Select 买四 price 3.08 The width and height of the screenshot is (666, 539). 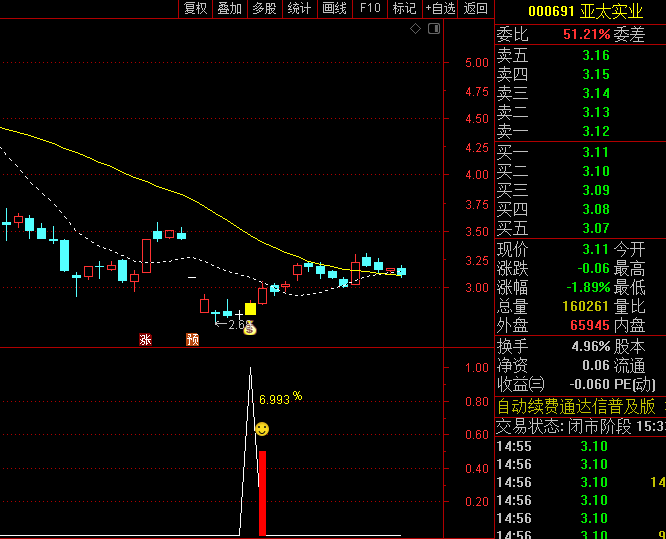click(596, 209)
